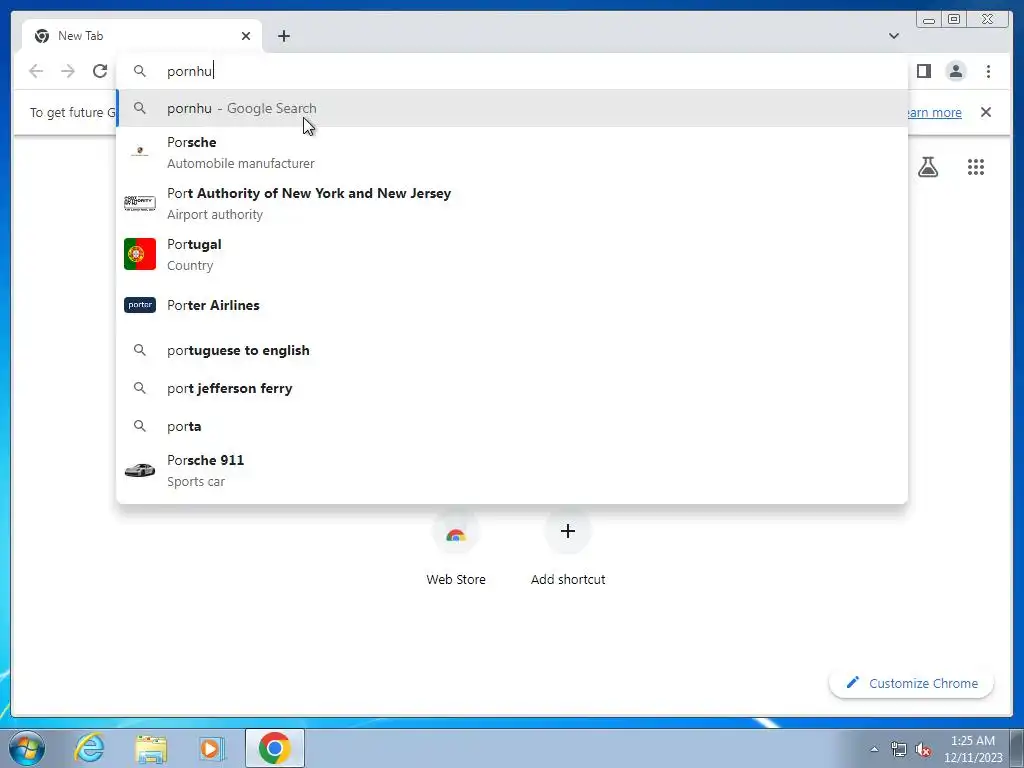This screenshot has height=768, width=1024.
Task: Select the Porsche automobile manufacturer suggestion
Action: pyautogui.click(x=512, y=152)
